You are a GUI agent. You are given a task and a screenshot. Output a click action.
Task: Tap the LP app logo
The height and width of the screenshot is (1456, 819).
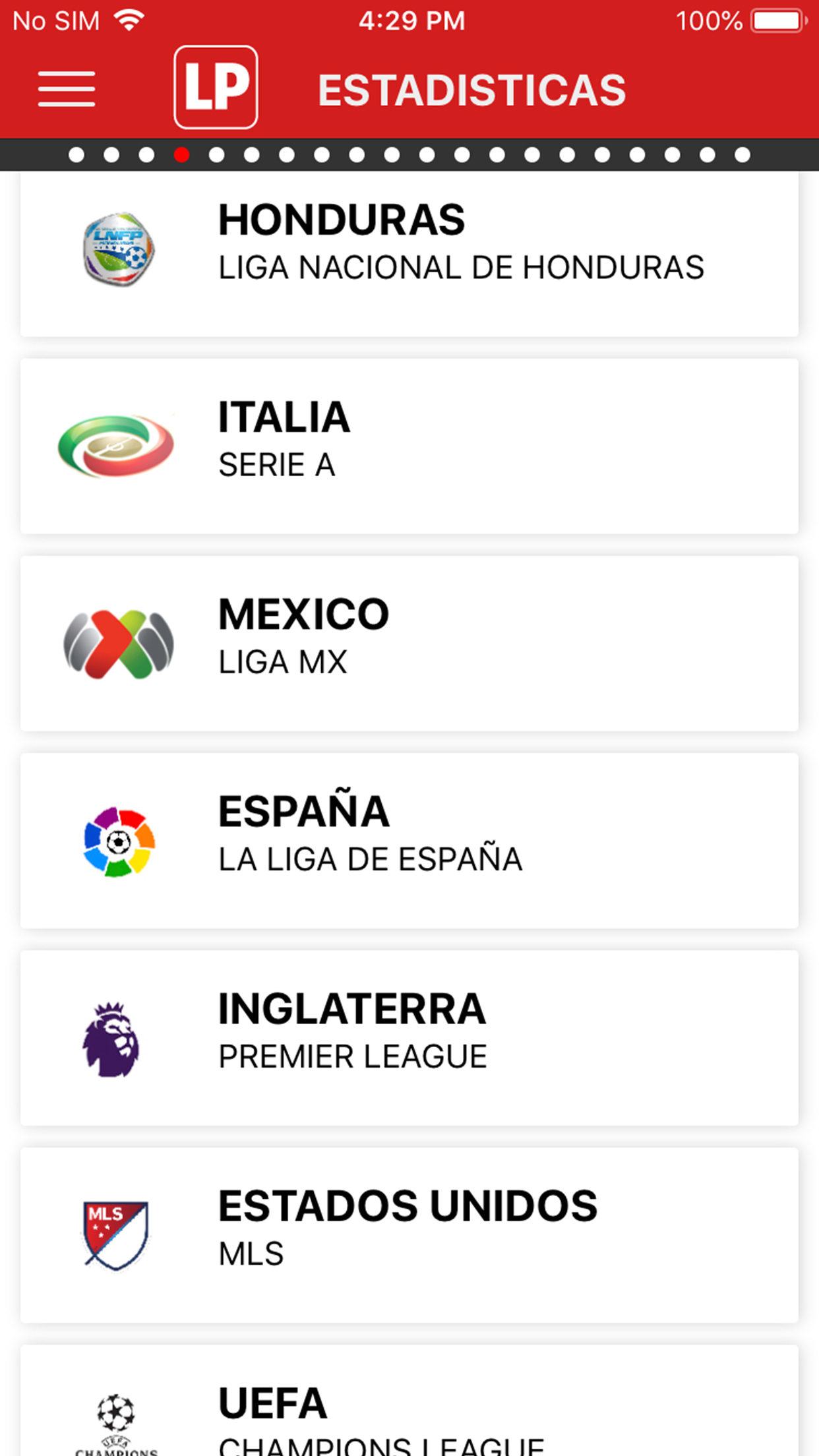click(x=216, y=87)
